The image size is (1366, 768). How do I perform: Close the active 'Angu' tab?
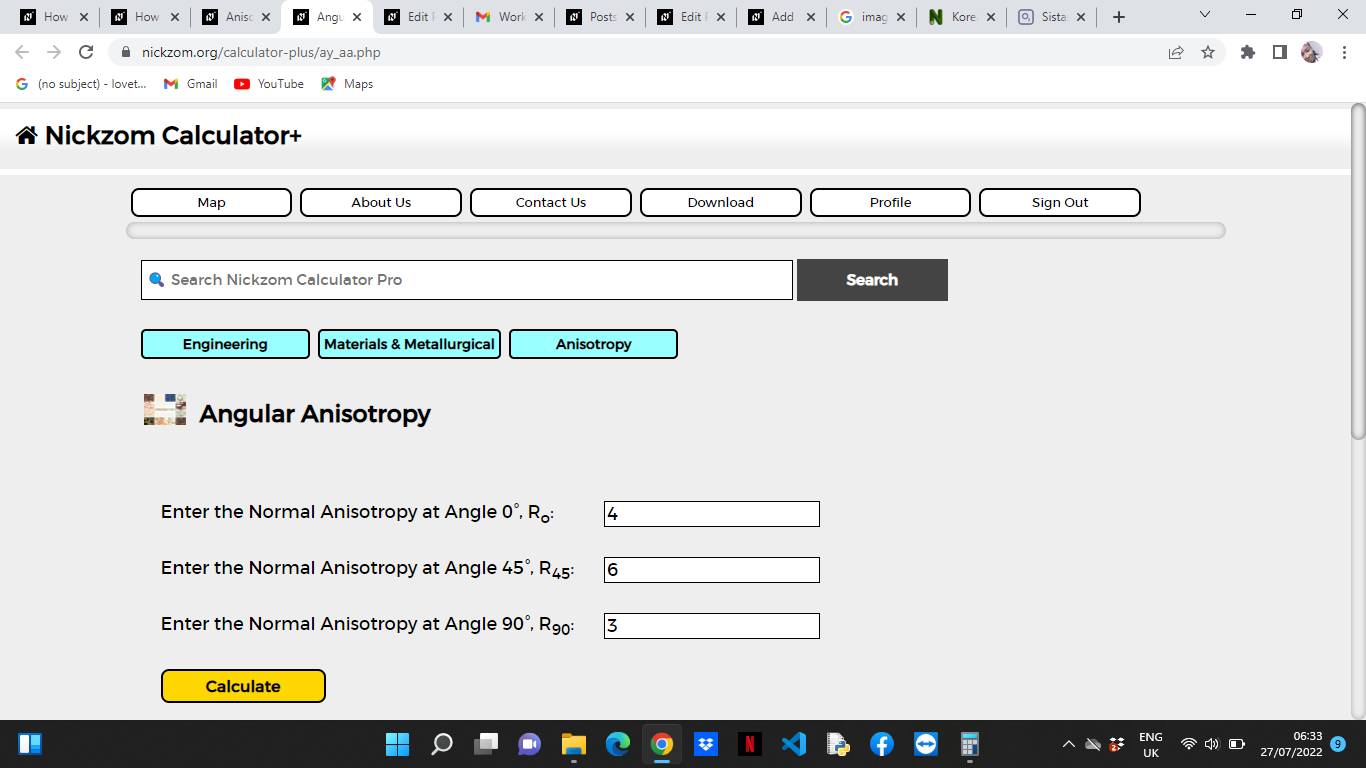tap(357, 17)
